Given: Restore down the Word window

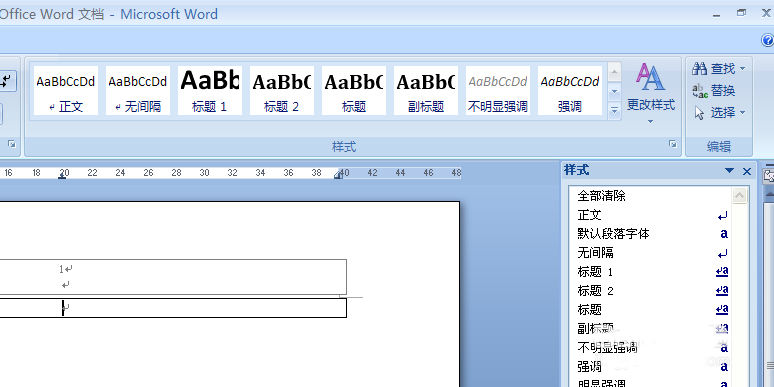Looking at the screenshot, I should pyautogui.click(x=741, y=13).
